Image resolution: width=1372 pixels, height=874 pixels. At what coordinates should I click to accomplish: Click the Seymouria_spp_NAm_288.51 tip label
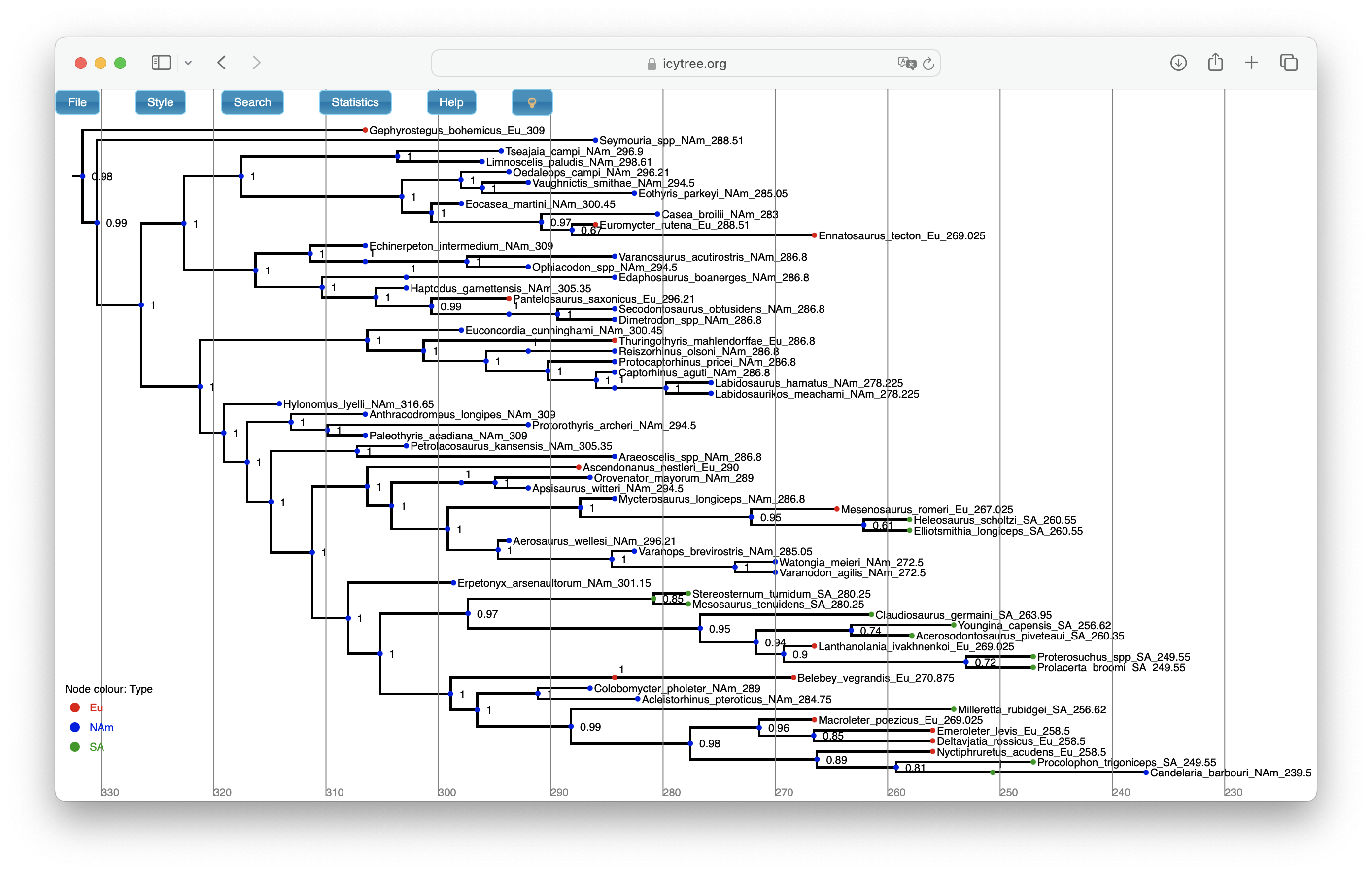[672, 141]
